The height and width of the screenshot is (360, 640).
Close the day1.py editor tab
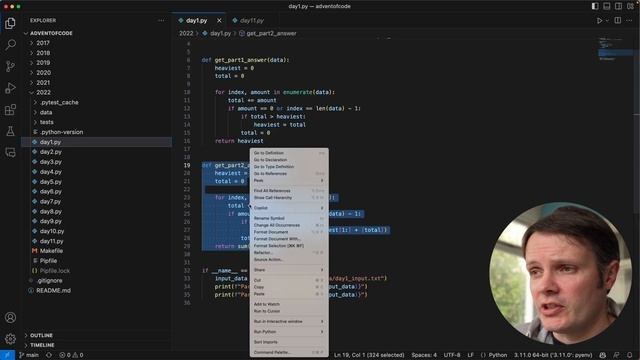click(219, 20)
